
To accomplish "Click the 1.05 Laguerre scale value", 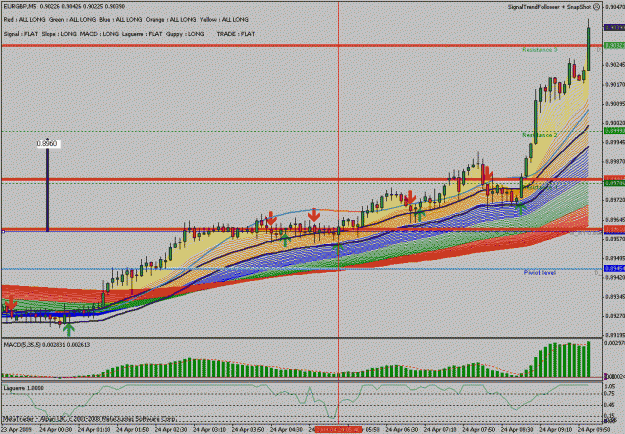I will (x=609, y=386).
